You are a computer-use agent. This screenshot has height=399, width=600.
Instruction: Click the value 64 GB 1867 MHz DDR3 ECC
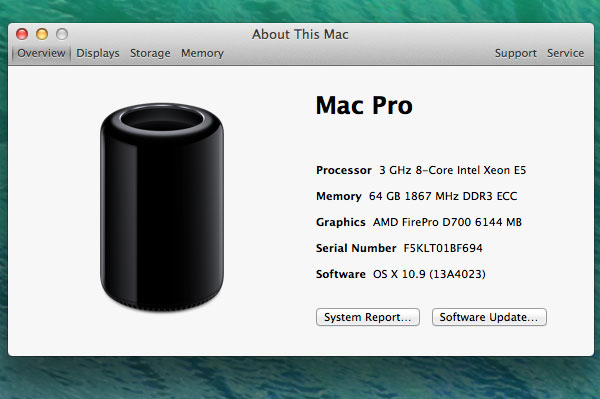(443, 196)
